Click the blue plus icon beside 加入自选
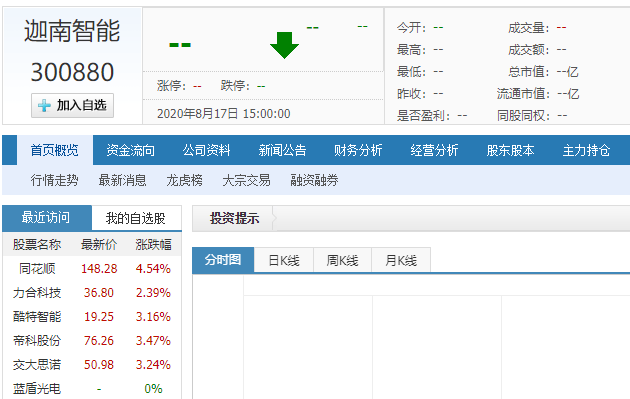The height and width of the screenshot is (399, 630). 44,106
